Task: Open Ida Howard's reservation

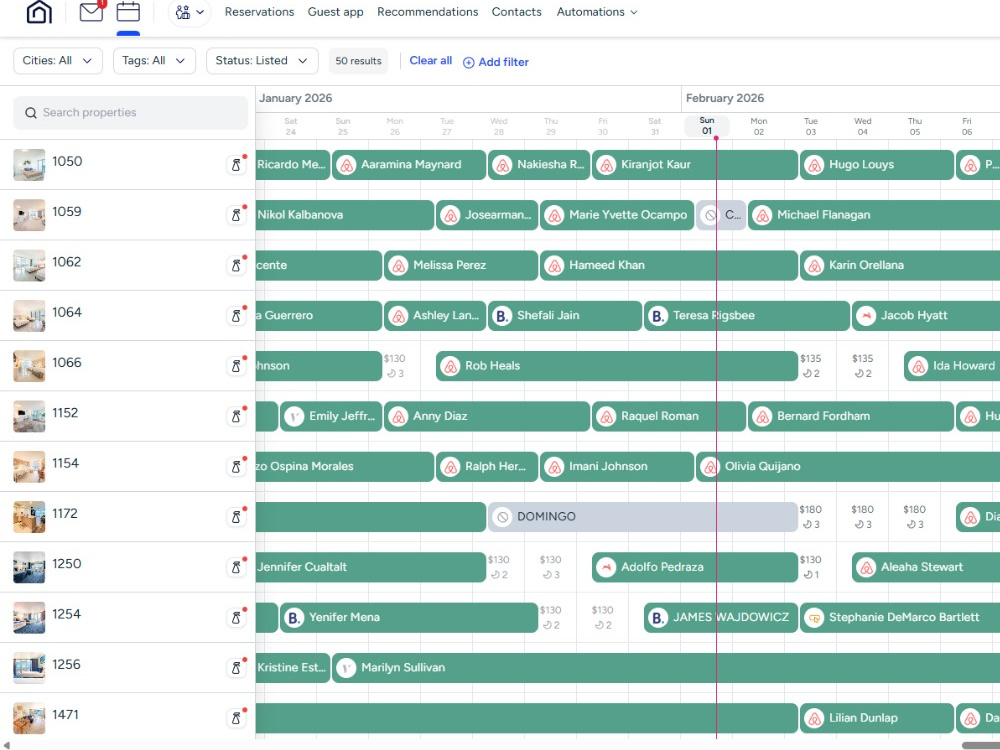Action: click(x=952, y=366)
